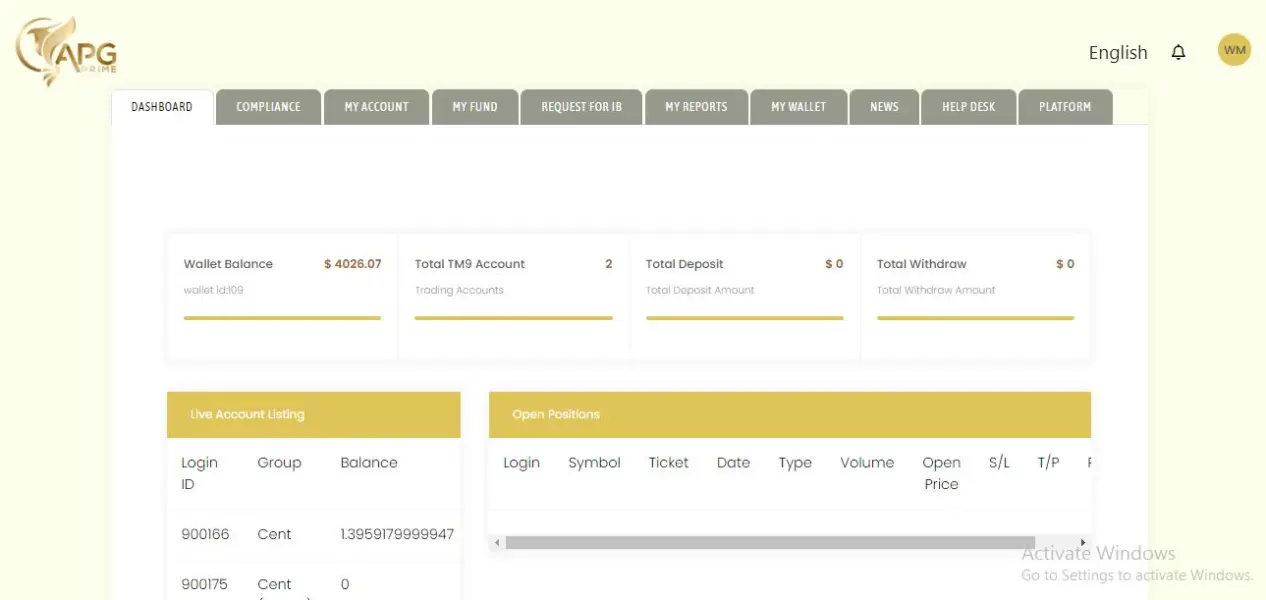Viewport: 1266px width, 600px height.
Task: Go to the My Fund tab
Action: (474, 107)
